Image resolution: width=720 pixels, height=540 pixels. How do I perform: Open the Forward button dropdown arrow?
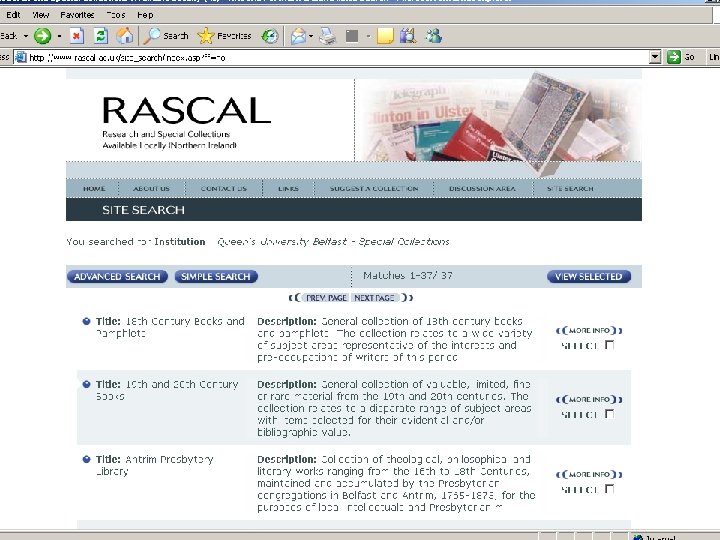(x=59, y=36)
